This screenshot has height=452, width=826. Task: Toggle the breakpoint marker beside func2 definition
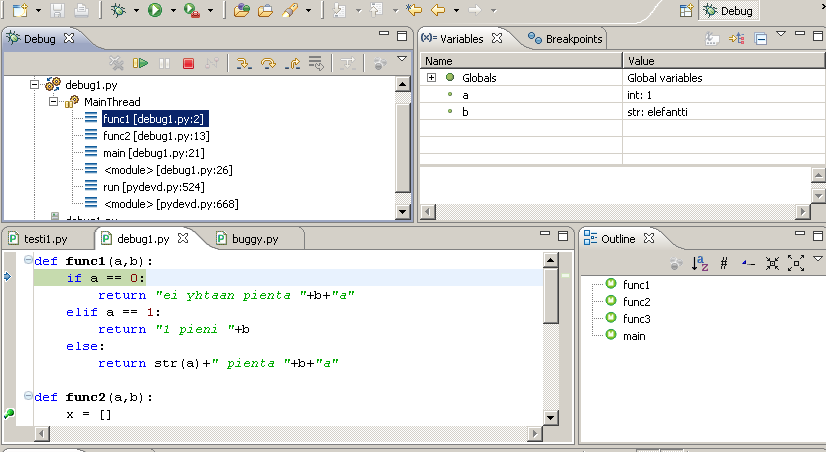tap(9, 413)
